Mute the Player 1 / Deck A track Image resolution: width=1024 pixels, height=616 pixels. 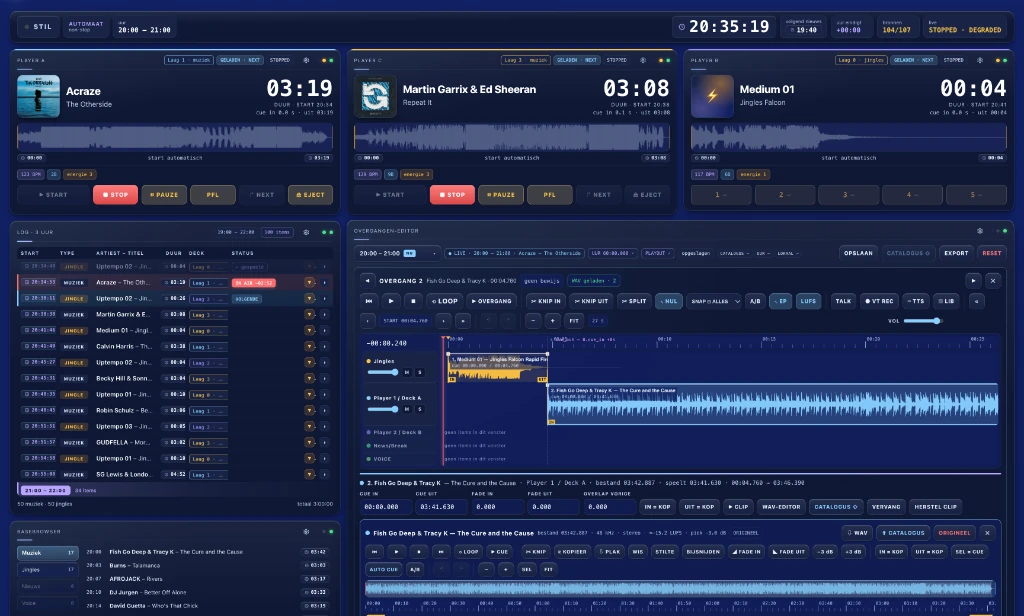(407, 409)
